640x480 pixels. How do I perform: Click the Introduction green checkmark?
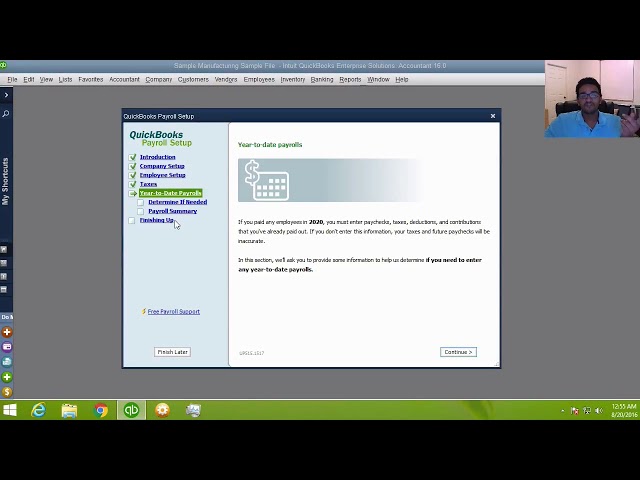pos(132,157)
